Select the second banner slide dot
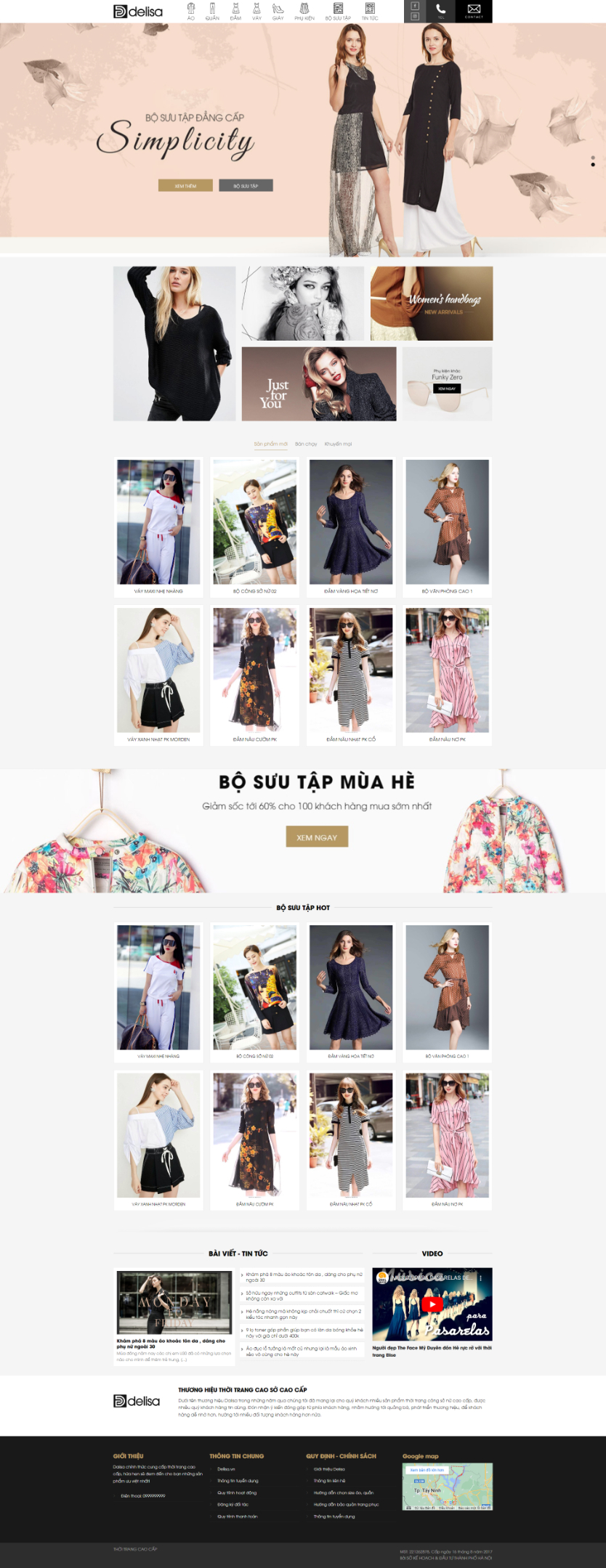 point(593,165)
